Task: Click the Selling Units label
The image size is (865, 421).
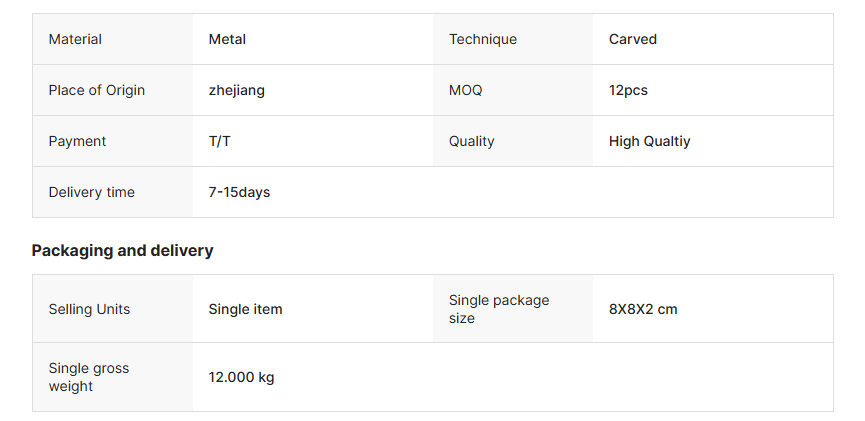Action: click(x=90, y=309)
